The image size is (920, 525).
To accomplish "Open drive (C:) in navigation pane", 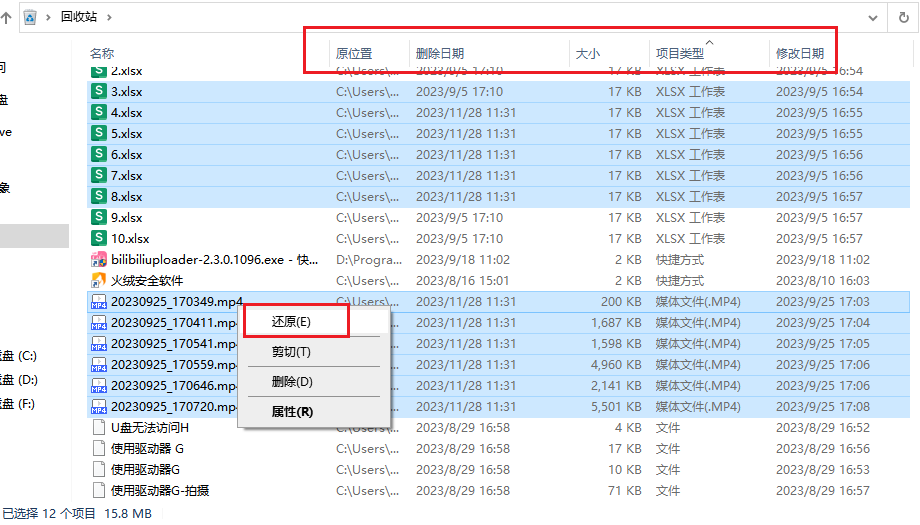I will (18, 356).
